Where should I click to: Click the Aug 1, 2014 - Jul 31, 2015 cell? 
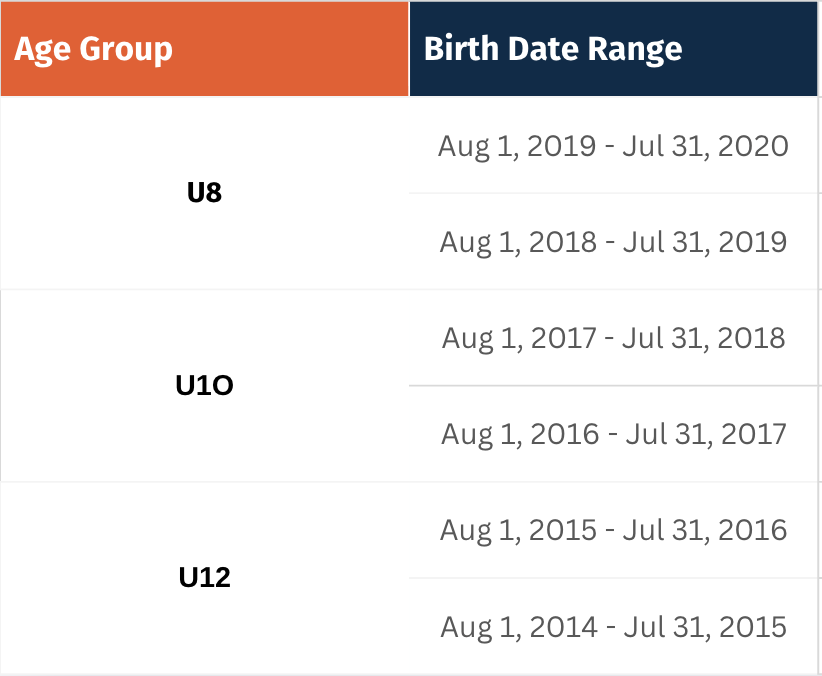613,627
